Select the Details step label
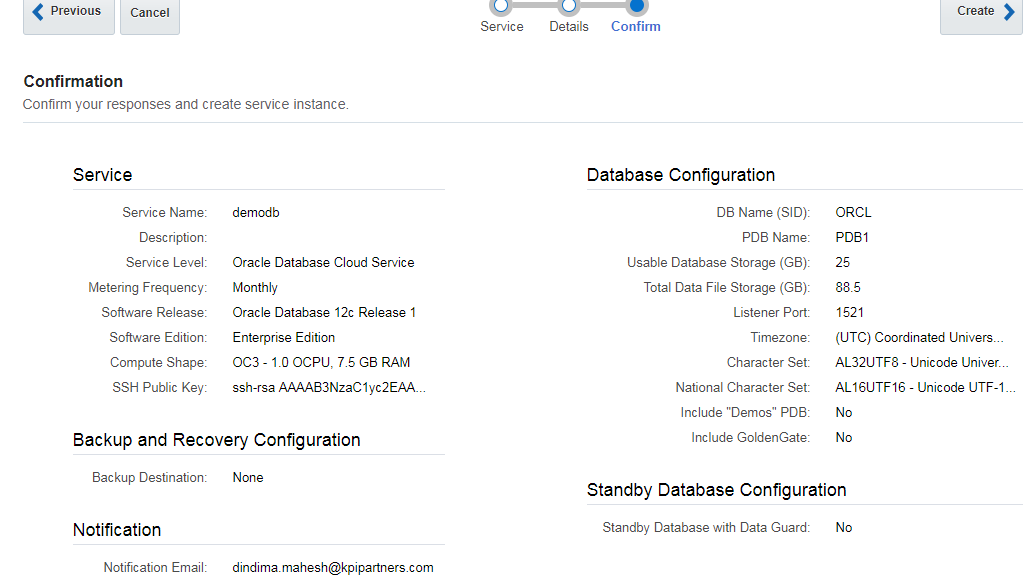The image size is (1023, 580). 568,27
